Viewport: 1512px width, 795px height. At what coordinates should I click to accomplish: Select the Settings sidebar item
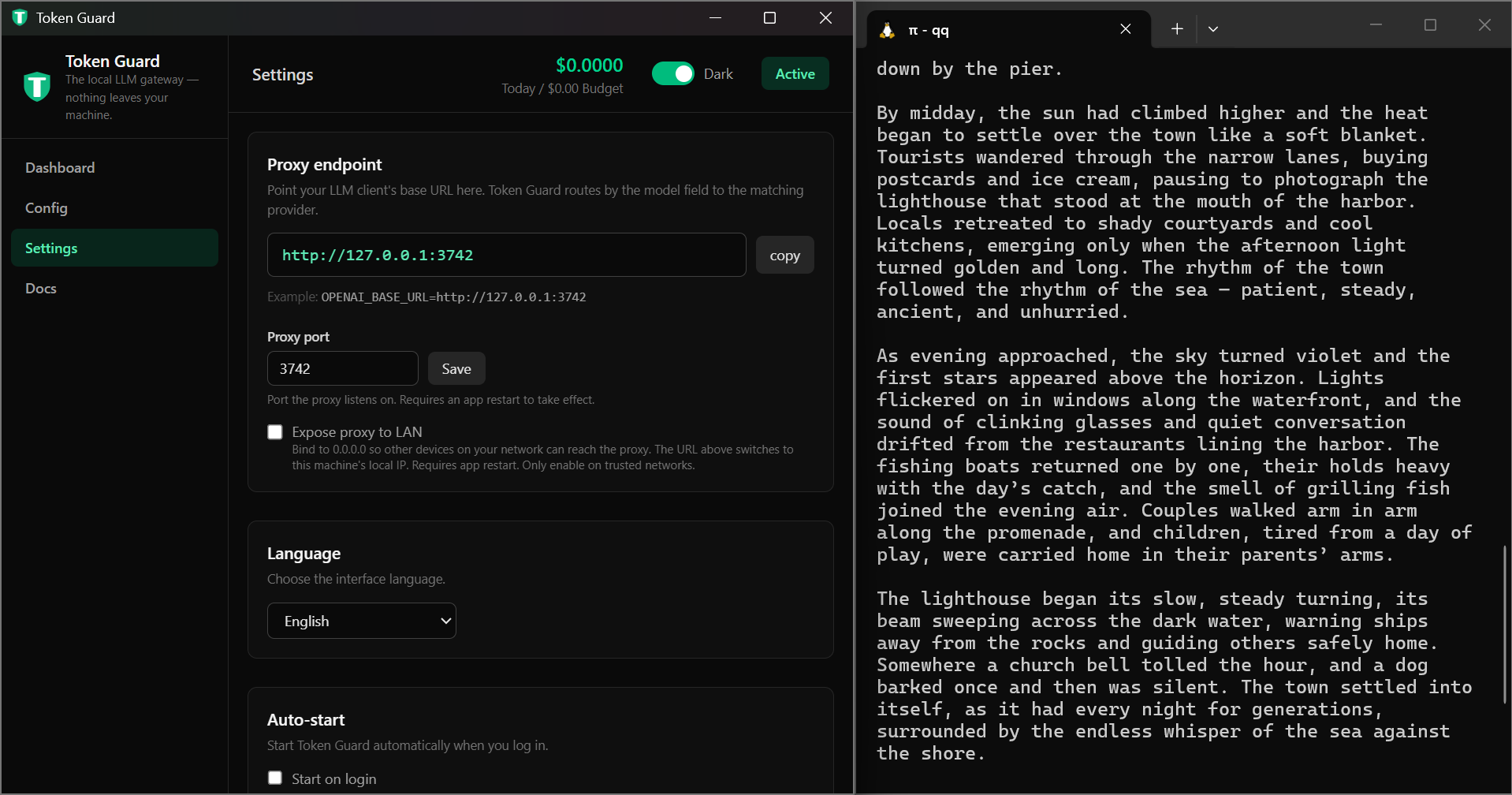(114, 248)
